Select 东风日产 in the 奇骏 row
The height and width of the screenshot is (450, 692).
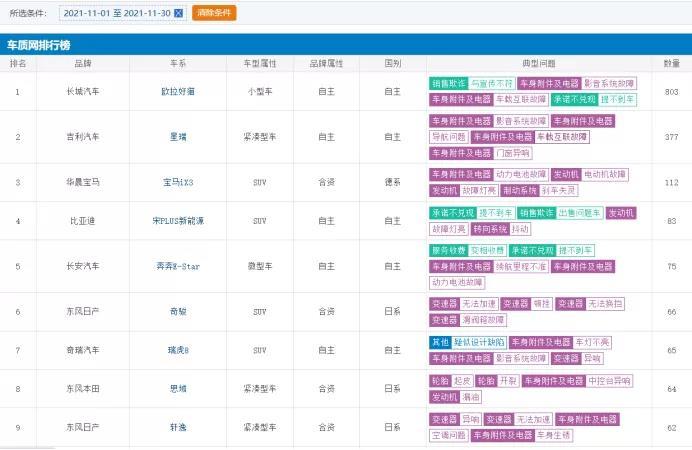tap(83, 312)
